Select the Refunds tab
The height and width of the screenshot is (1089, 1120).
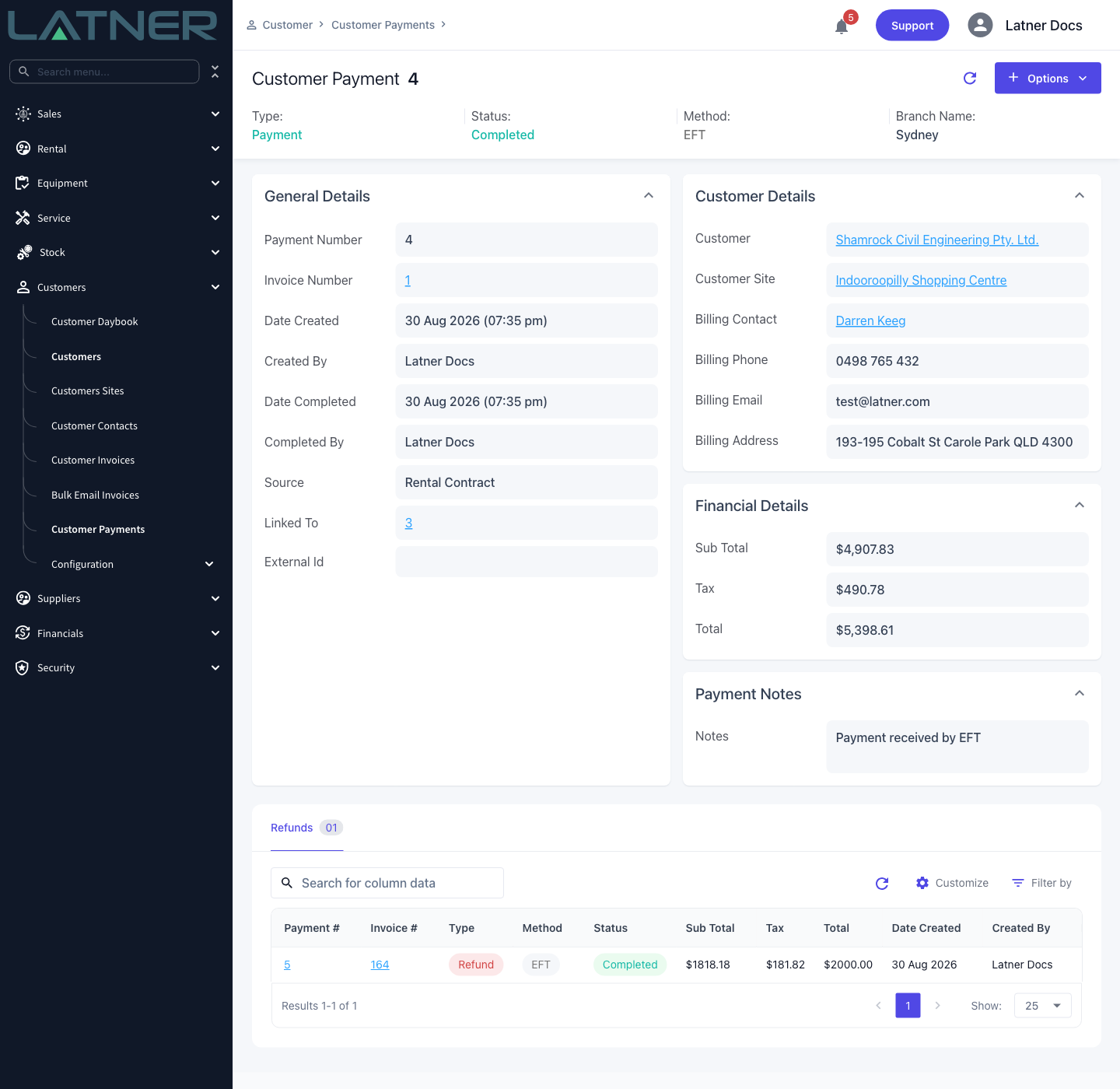pos(306,828)
